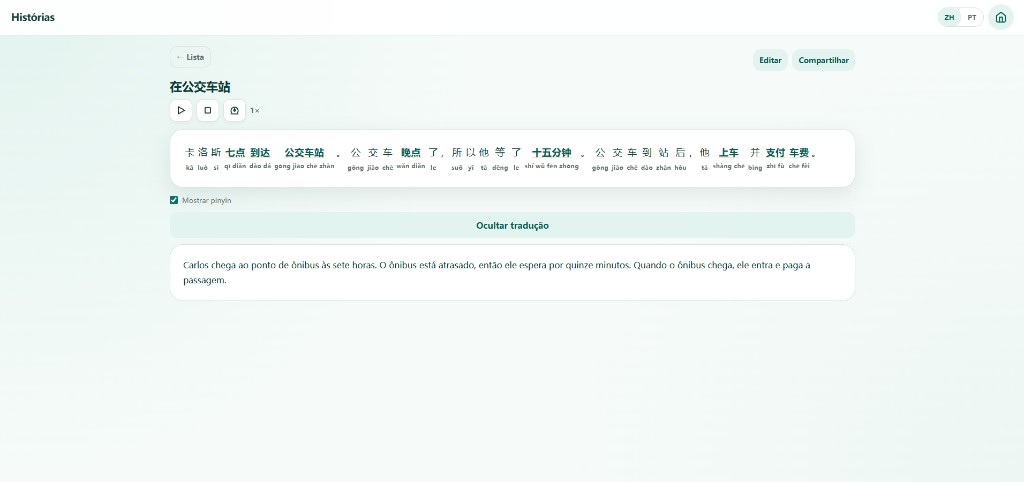Uncheck the Mostrar pinyin checkbox
Screen dimensions: 1024x482
174,201
